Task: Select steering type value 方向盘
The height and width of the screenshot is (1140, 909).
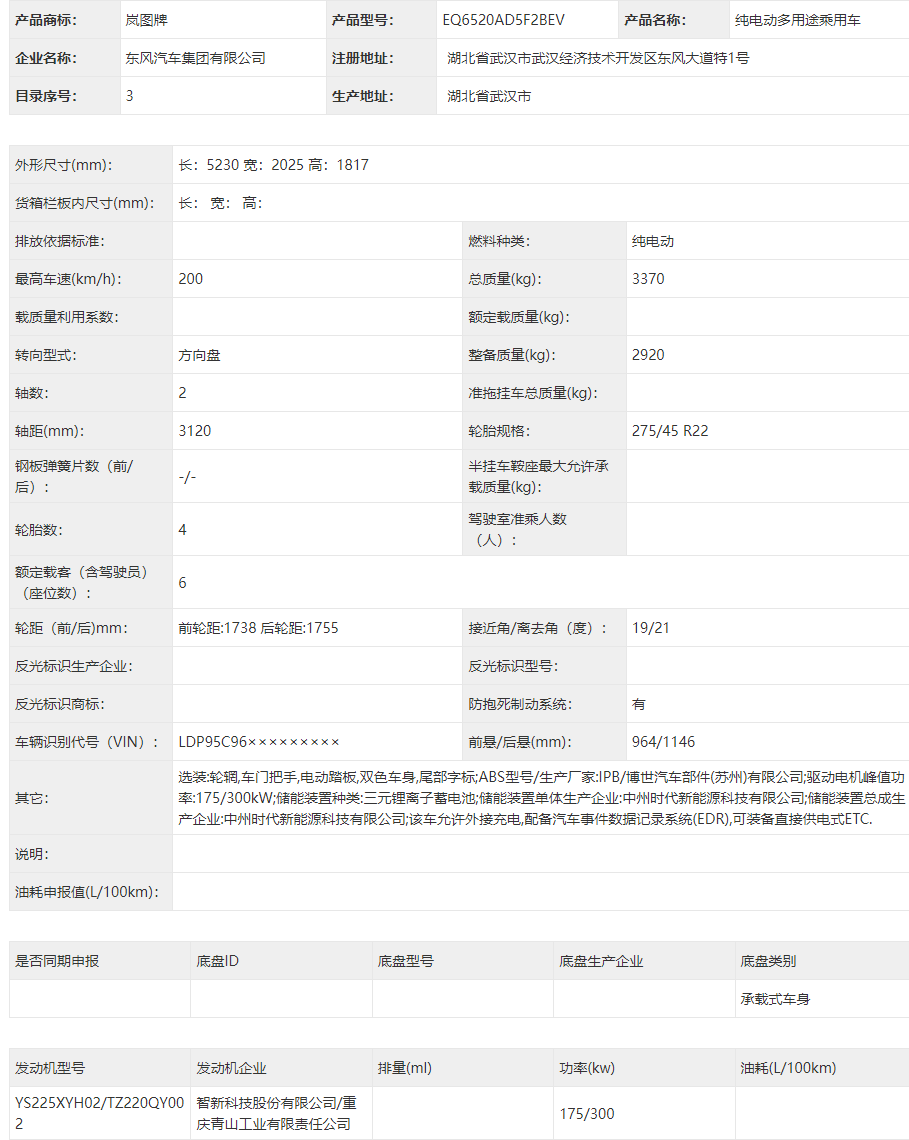Action: click(x=199, y=355)
